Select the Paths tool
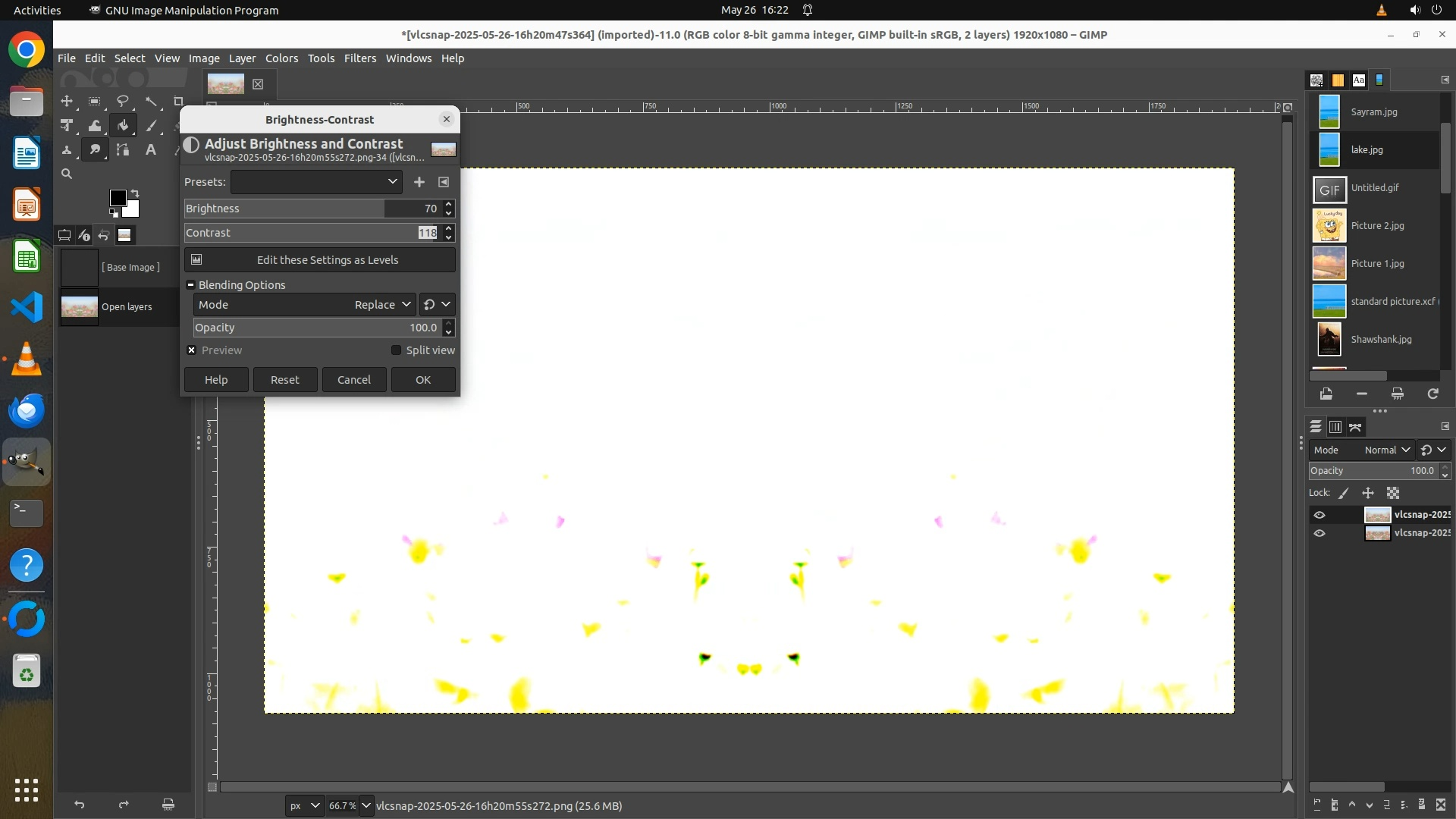Viewport: 1456px width, 819px height. 123,150
